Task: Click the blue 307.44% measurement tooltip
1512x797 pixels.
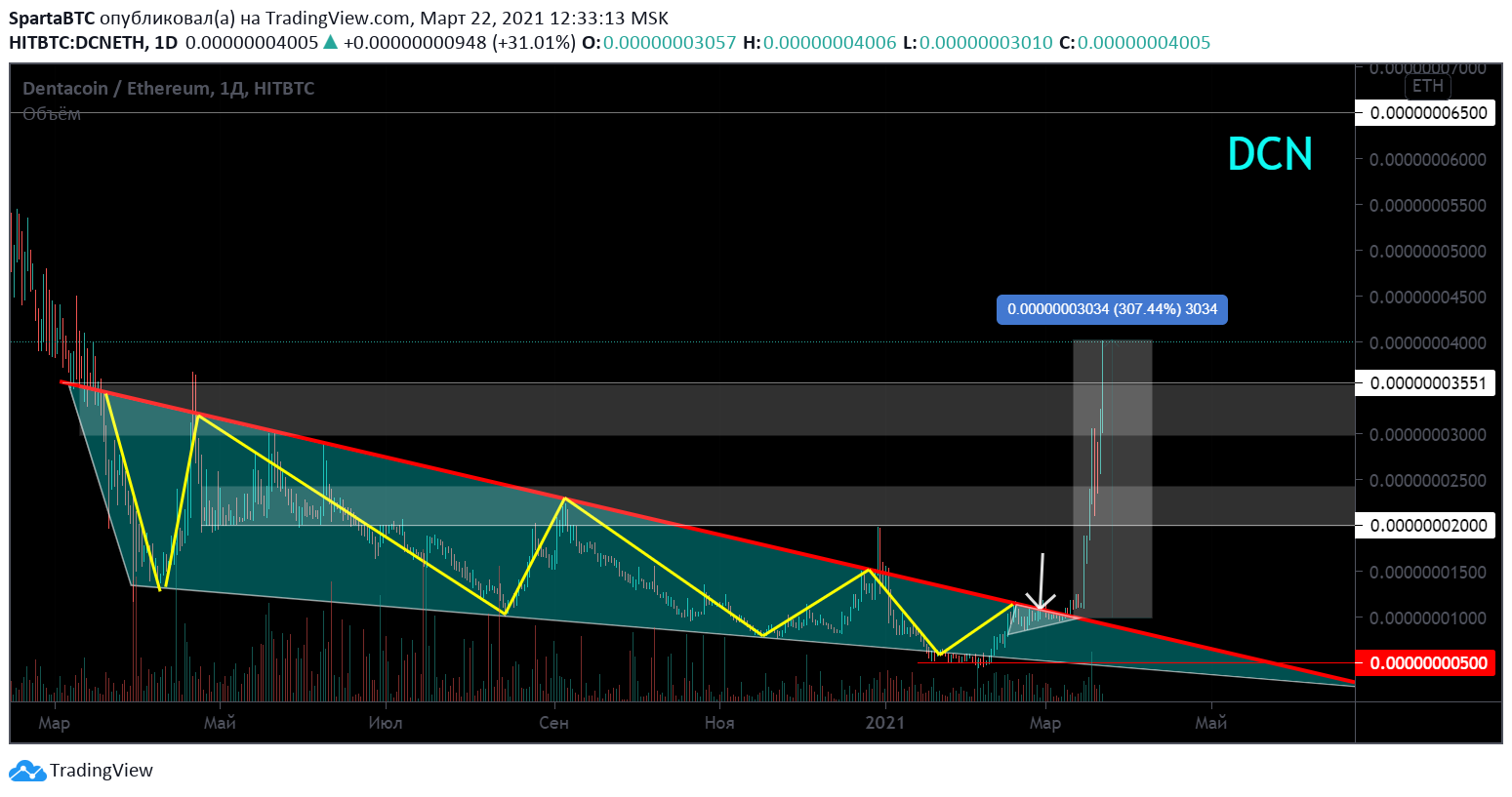Action: (x=1112, y=309)
